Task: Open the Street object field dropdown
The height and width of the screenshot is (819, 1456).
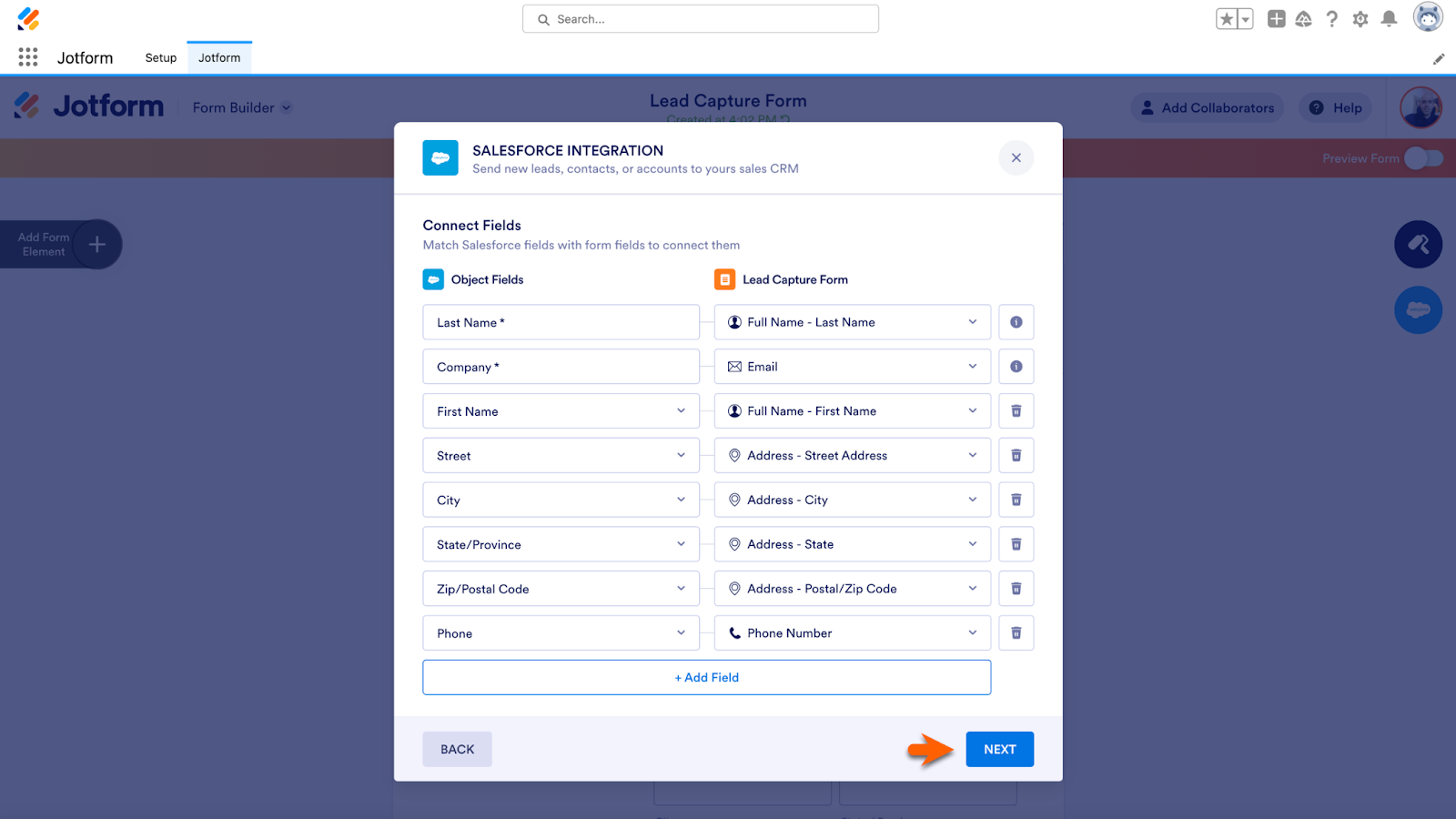Action: (x=561, y=456)
